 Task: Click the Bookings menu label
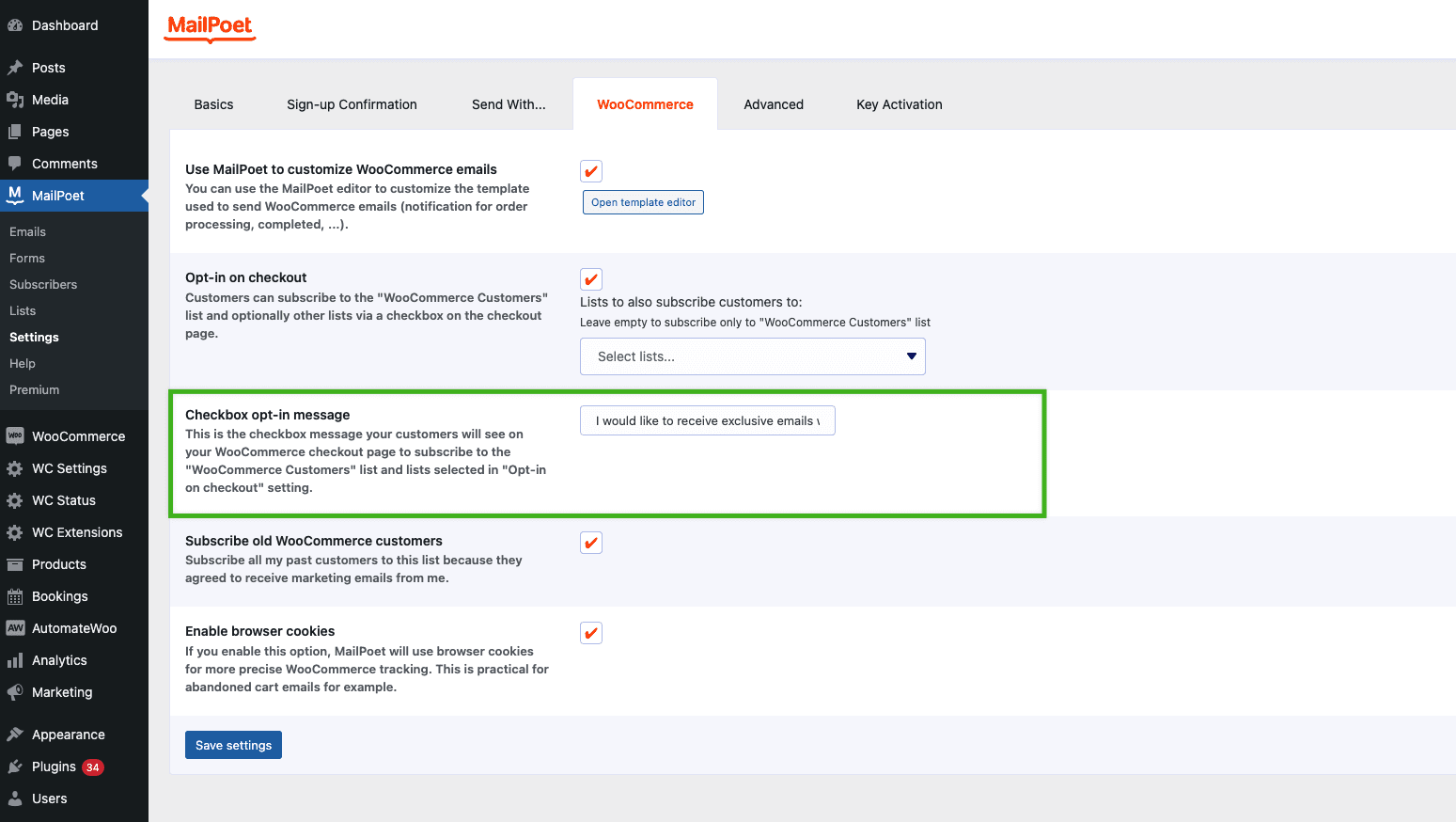(x=60, y=596)
